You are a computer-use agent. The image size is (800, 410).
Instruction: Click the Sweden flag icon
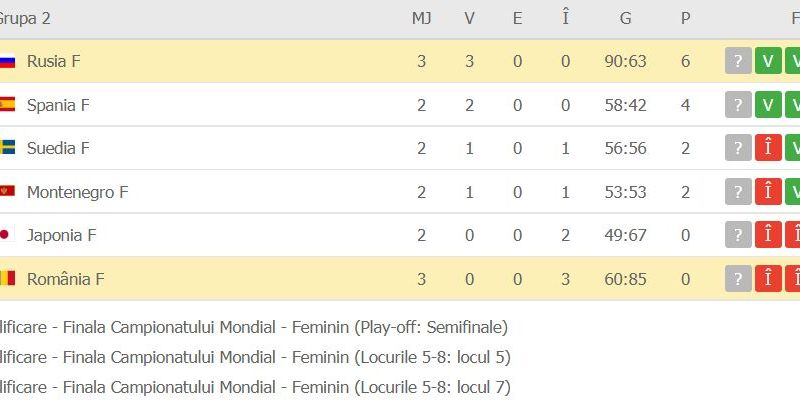click(x=7, y=148)
